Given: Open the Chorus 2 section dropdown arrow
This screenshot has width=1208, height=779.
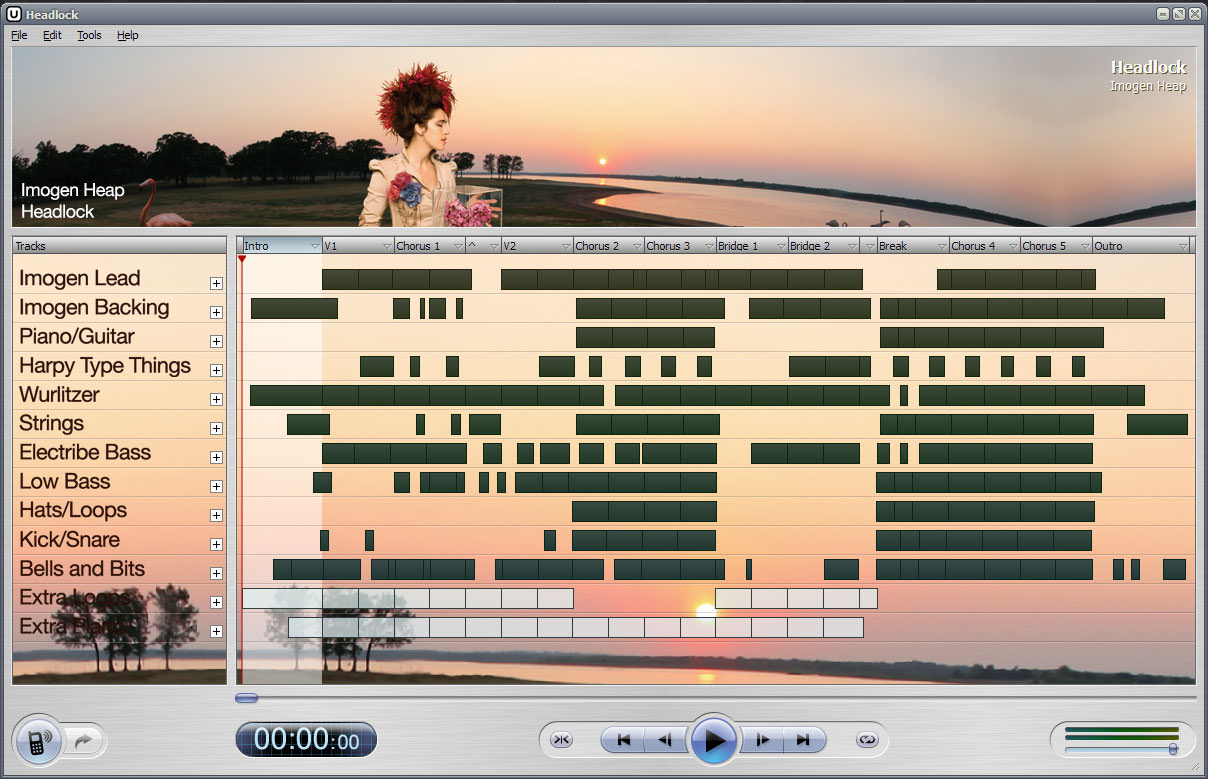Looking at the screenshot, I should point(637,246).
